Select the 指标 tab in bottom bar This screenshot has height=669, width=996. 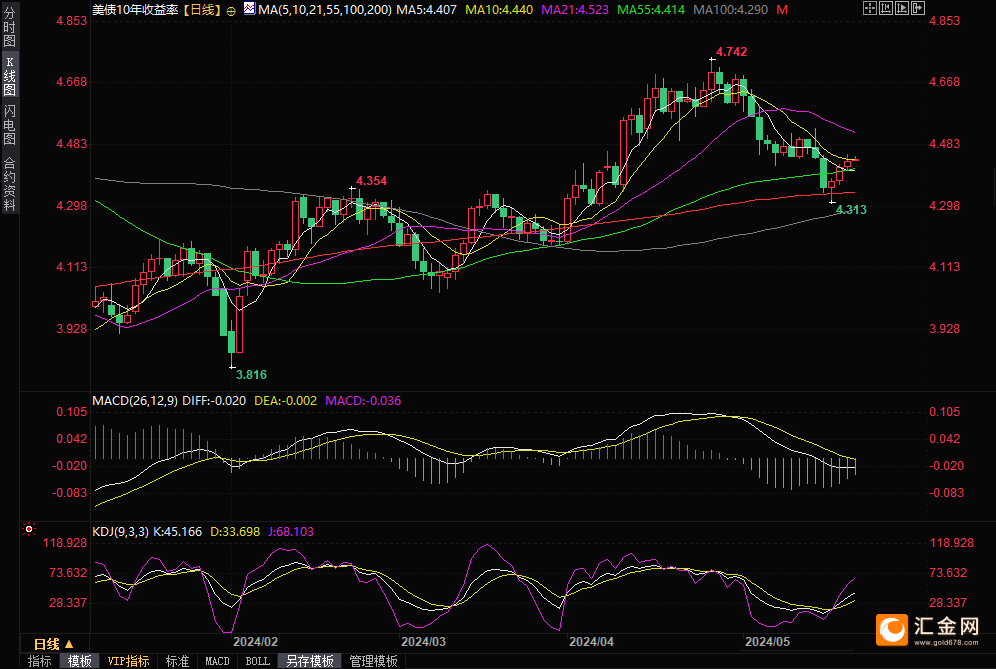tap(39, 661)
